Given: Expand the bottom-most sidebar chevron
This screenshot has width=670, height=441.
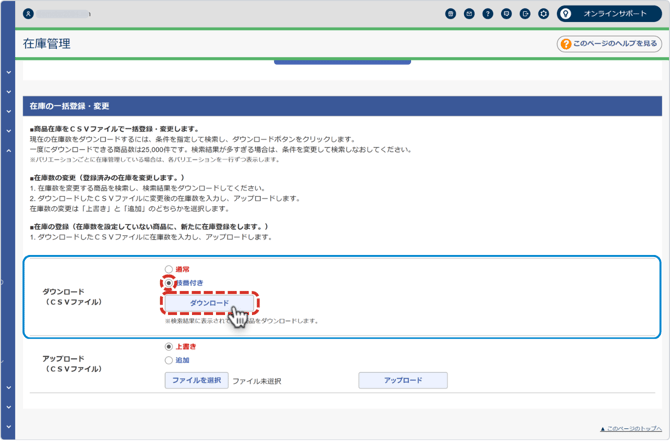Looking at the screenshot, I should coord(8,426).
